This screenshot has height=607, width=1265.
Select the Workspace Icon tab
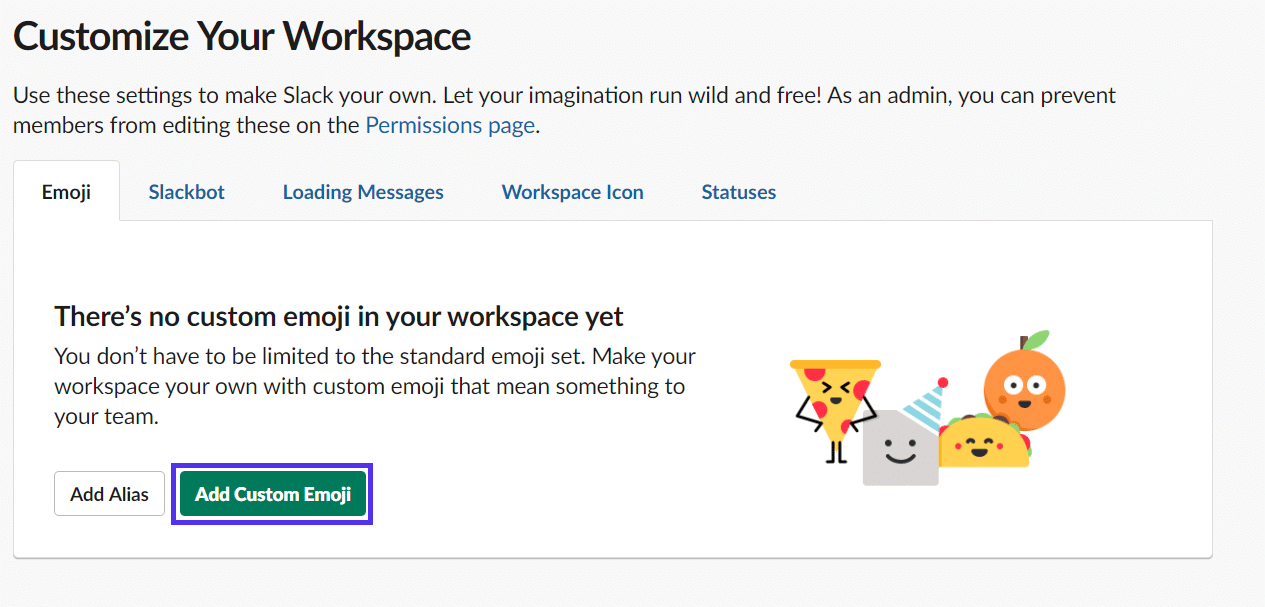point(572,191)
